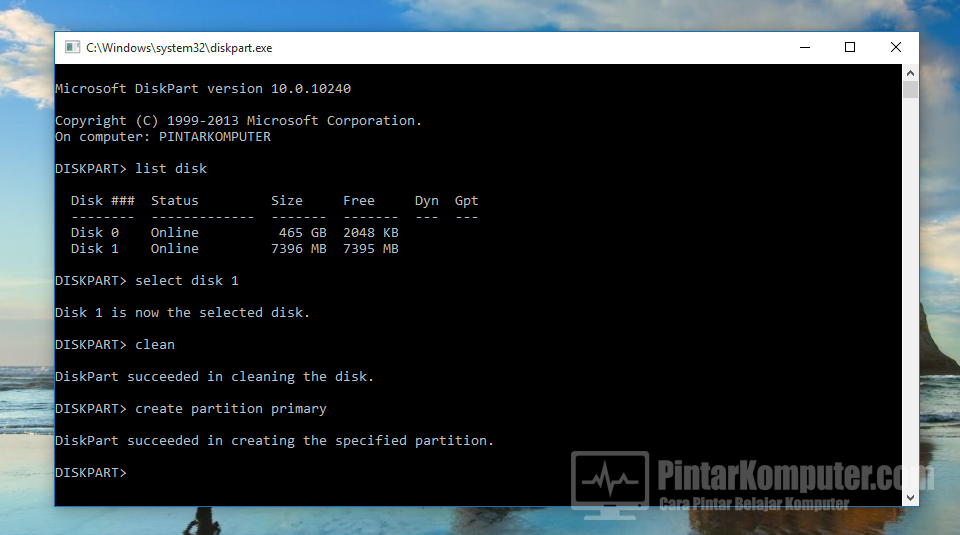Click the Online status of Disk 0

(174, 233)
